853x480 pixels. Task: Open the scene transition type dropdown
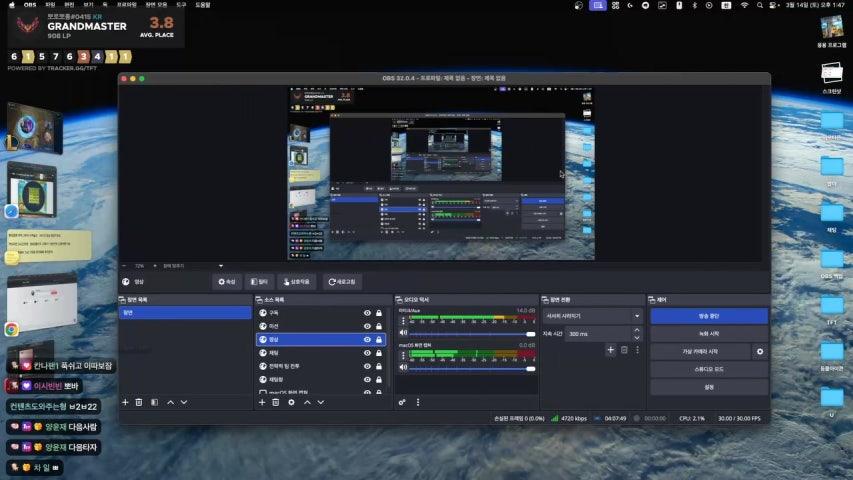[x=592, y=316]
